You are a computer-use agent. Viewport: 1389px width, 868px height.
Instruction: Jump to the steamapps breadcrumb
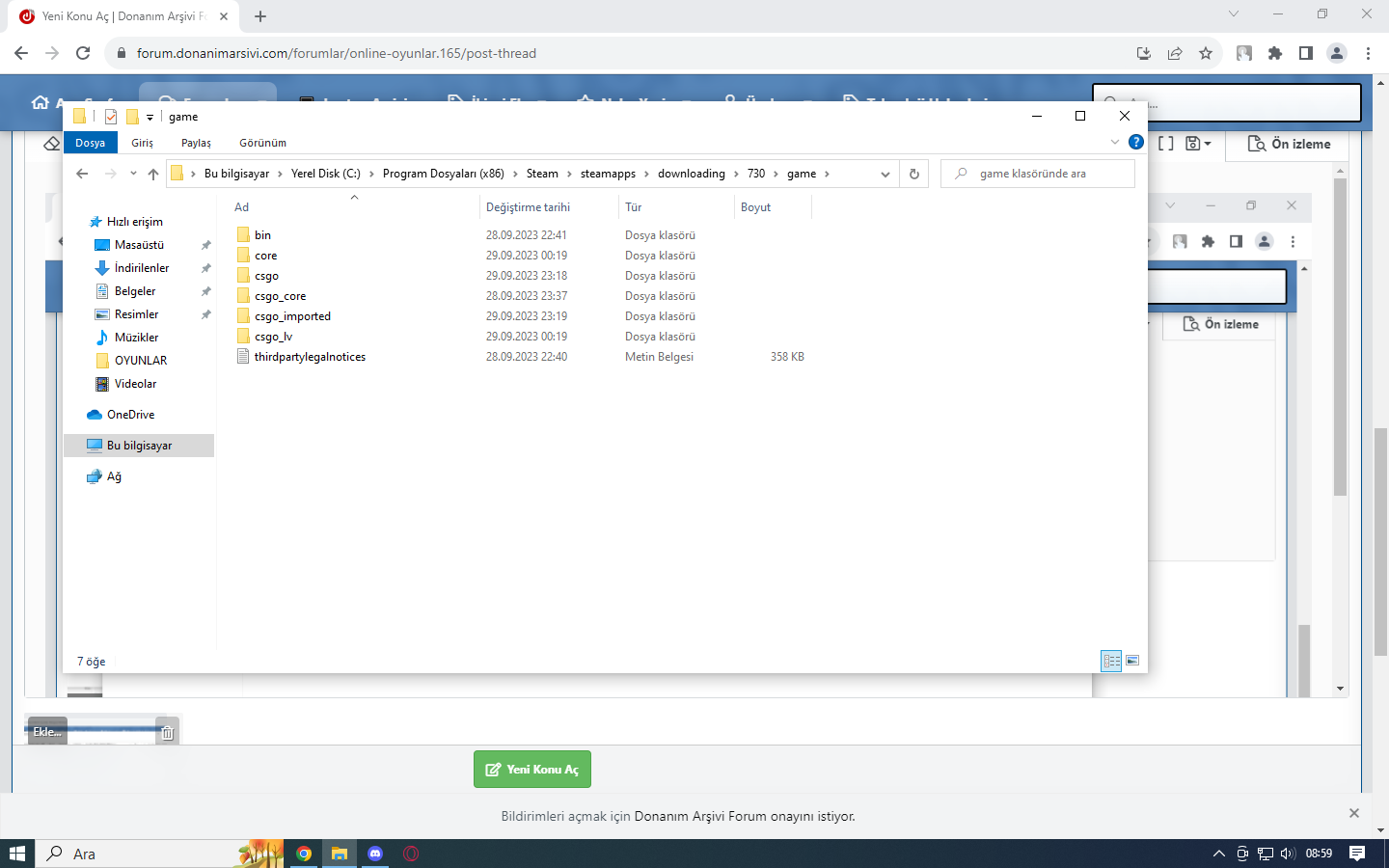pyautogui.click(x=608, y=174)
